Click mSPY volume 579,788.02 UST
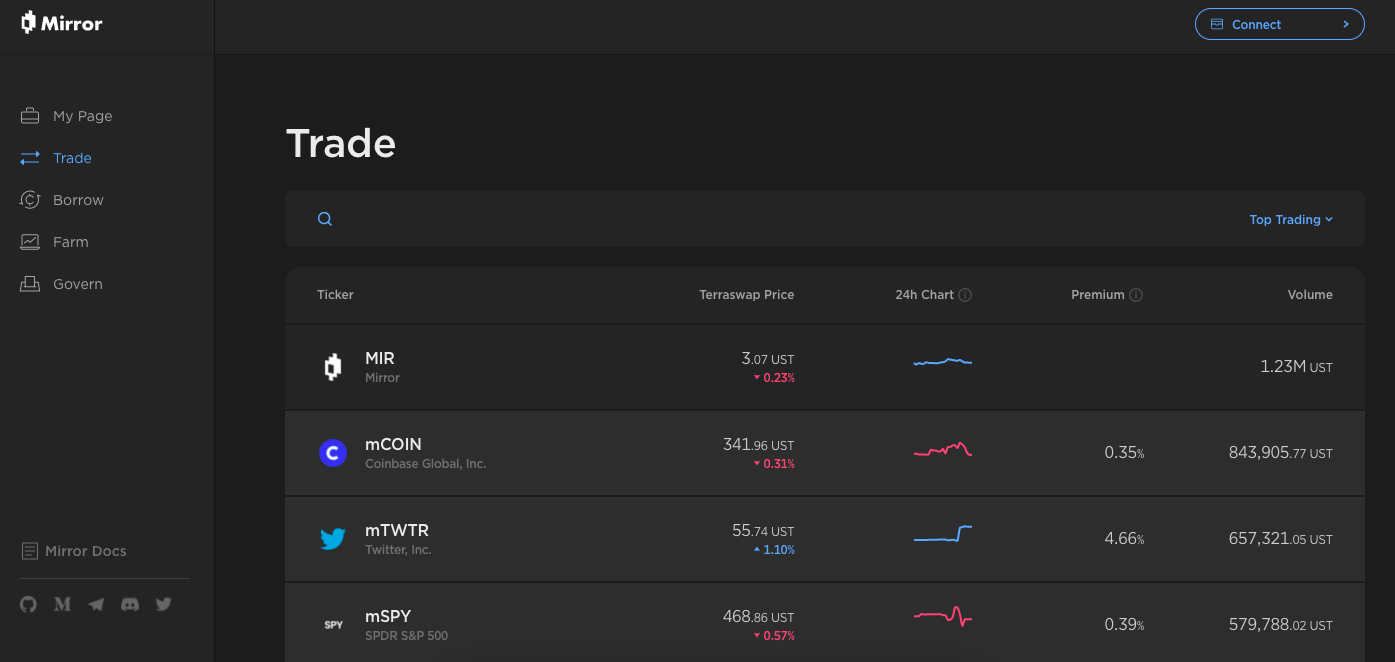1395x662 pixels. point(1281,625)
